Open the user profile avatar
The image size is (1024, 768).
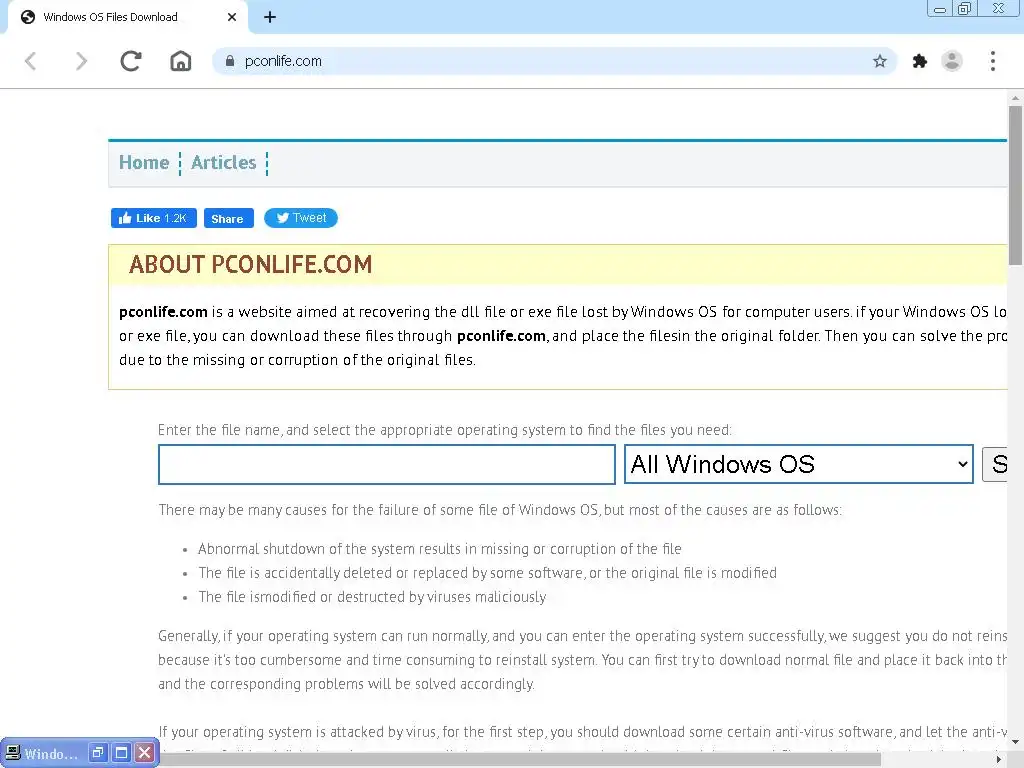952,61
